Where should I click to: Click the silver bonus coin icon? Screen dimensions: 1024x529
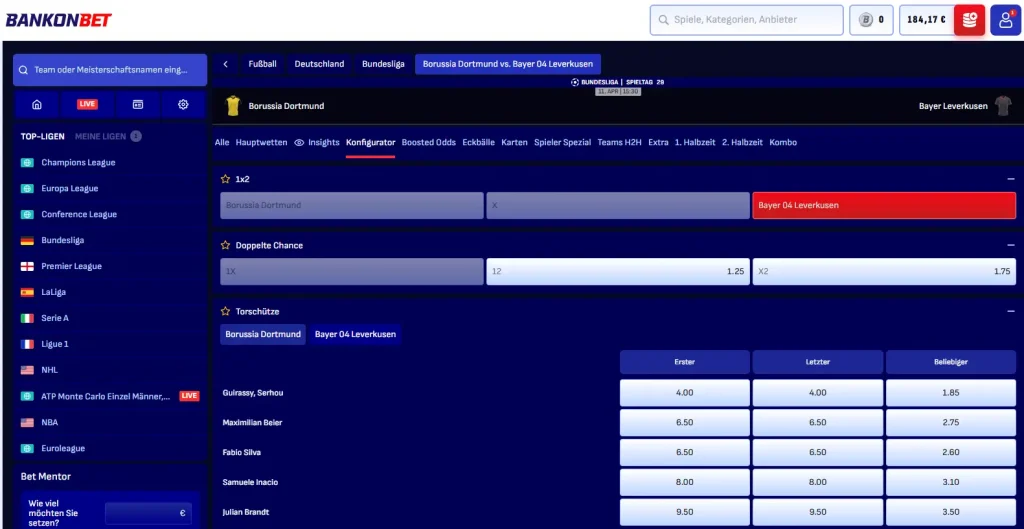click(x=866, y=20)
